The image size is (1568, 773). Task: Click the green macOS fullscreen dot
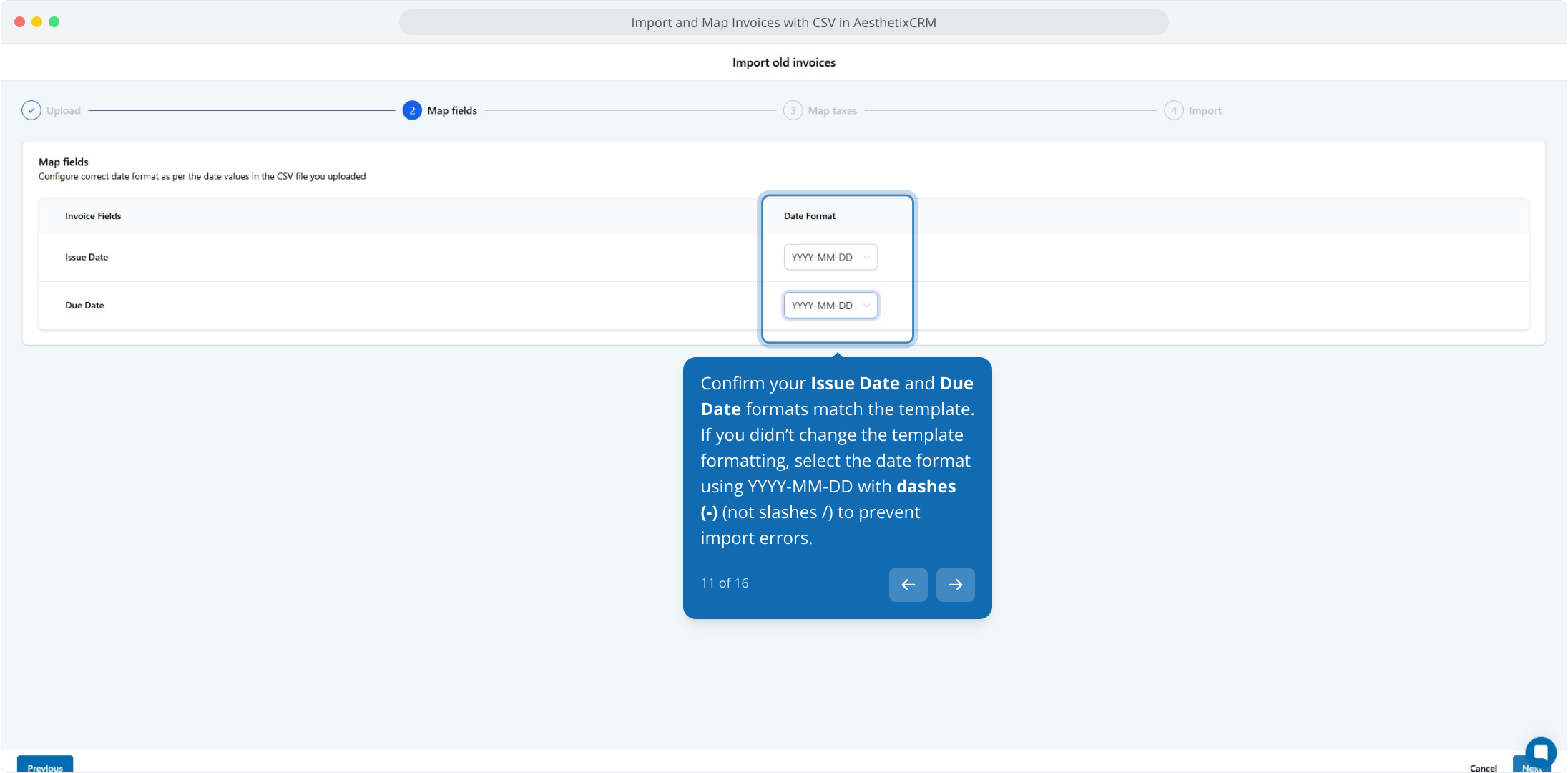(54, 22)
